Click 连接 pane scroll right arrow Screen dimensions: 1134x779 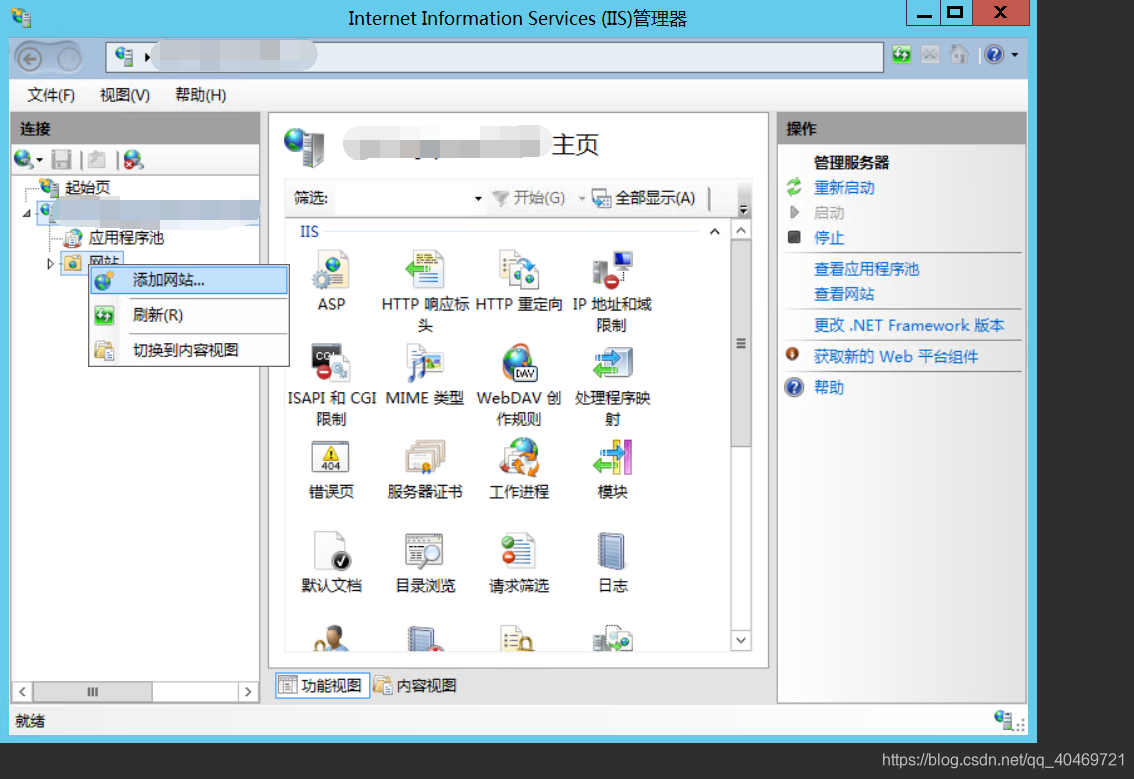coord(248,691)
